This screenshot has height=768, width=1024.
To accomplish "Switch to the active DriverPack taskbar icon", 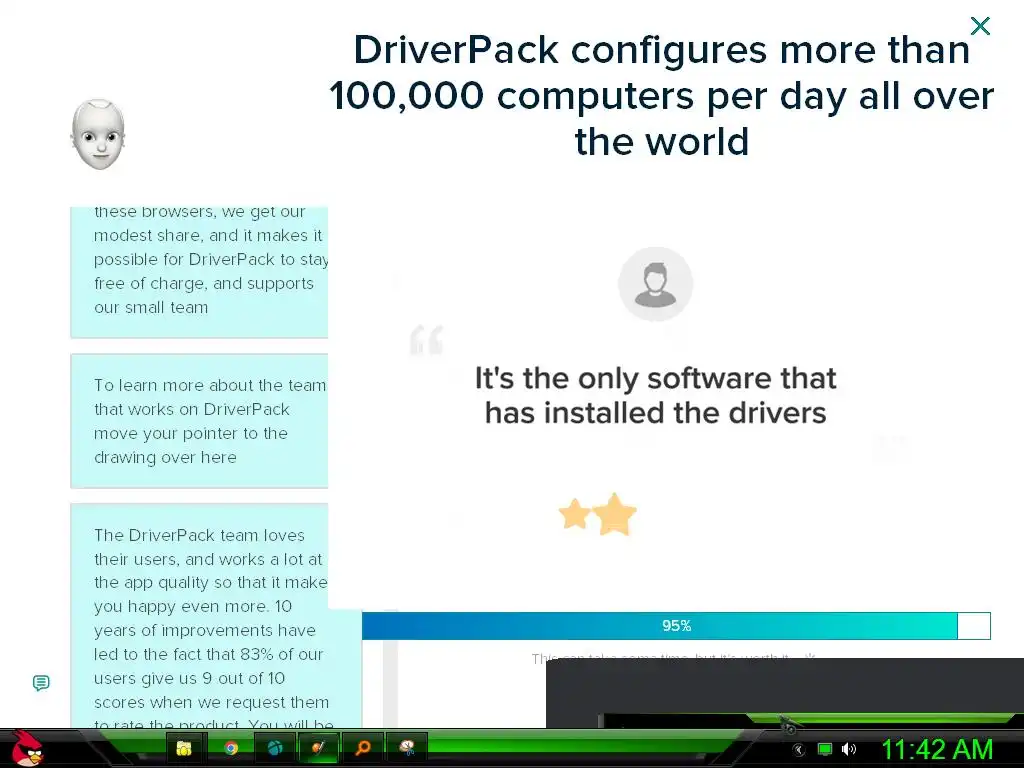I will click(319, 748).
